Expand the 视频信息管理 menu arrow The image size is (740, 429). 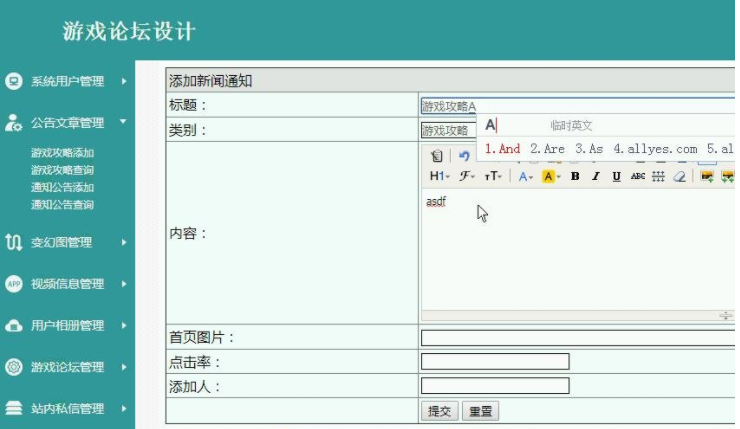(124, 284)
